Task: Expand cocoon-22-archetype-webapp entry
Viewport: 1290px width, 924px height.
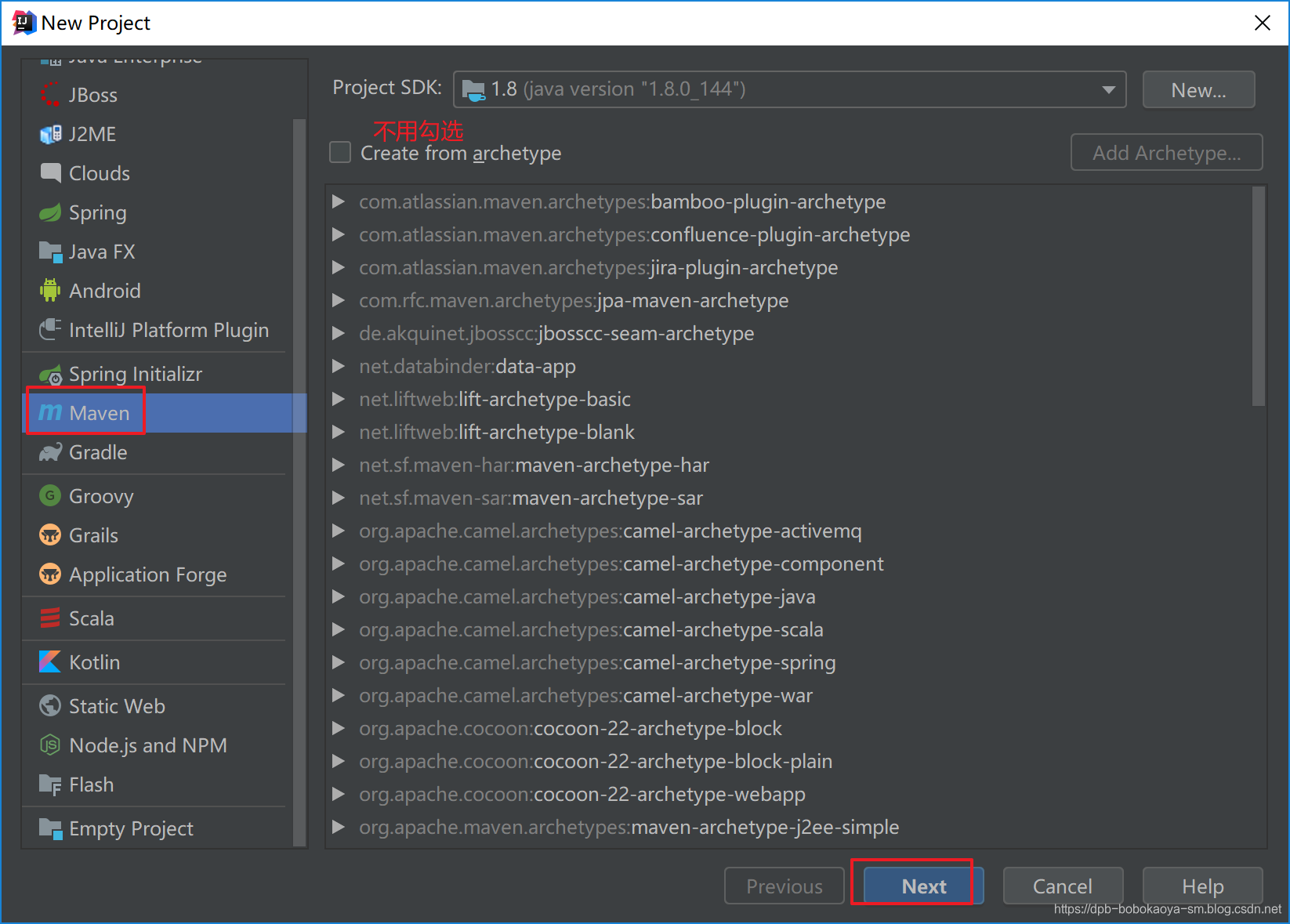Action: 339,794
